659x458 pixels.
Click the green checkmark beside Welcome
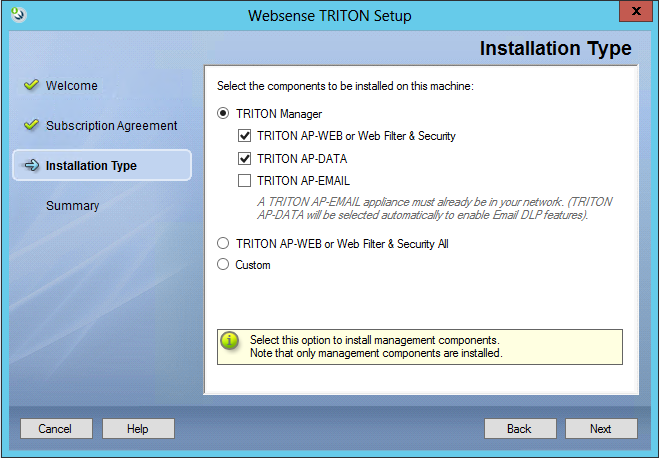[x=32, y=85]
